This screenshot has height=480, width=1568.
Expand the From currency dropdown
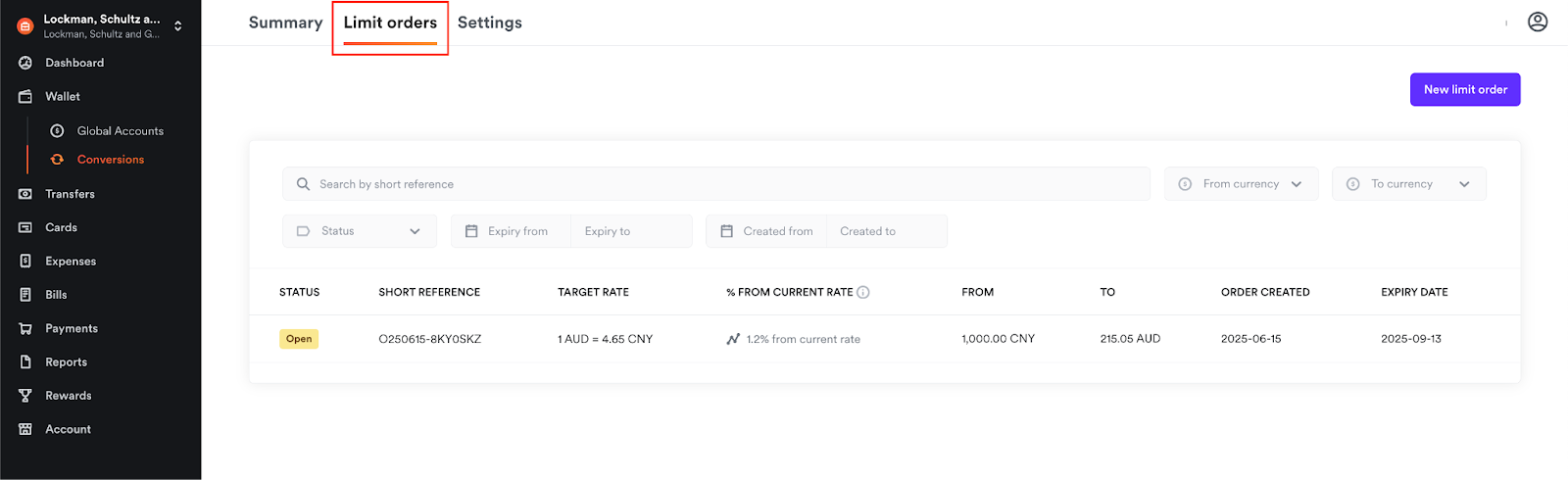coord(1241,184)
